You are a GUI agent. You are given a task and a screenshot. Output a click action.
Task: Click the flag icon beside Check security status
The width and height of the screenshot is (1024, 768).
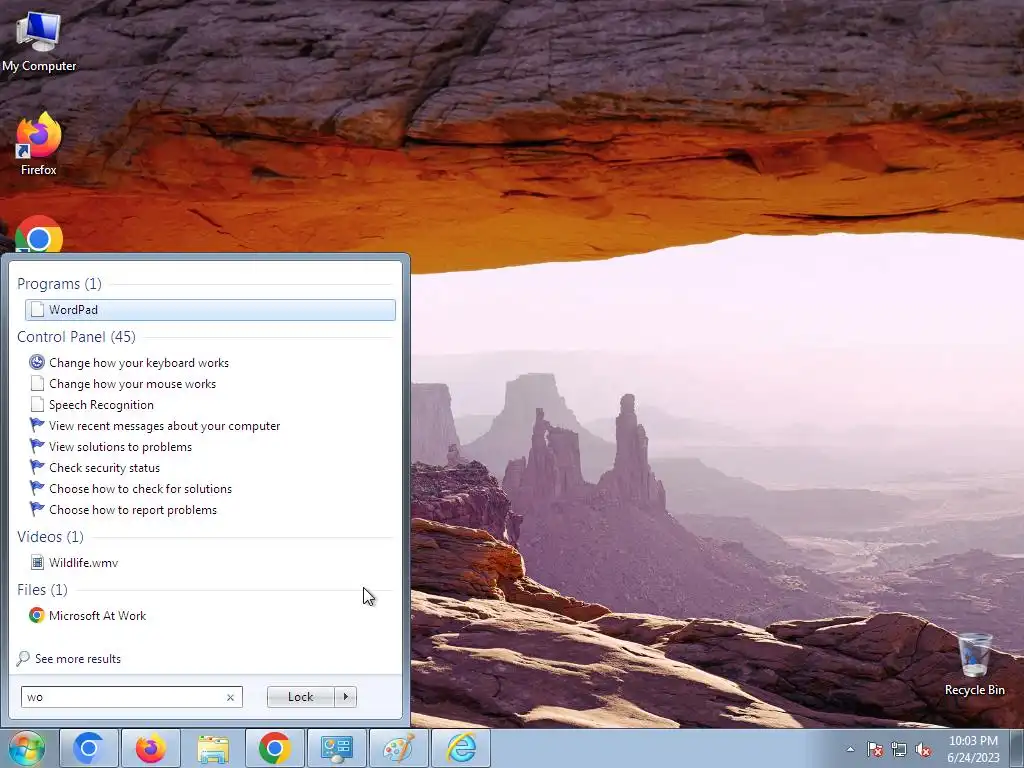coord(37,467)
